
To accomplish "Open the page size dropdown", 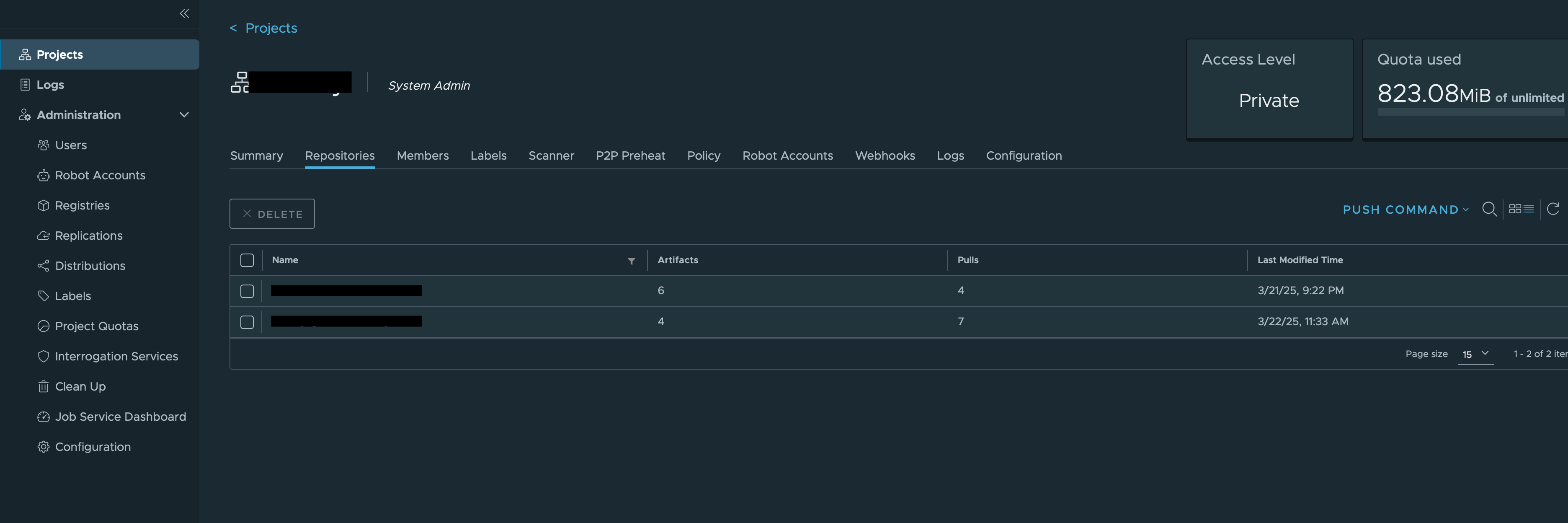I will 1475,354.
